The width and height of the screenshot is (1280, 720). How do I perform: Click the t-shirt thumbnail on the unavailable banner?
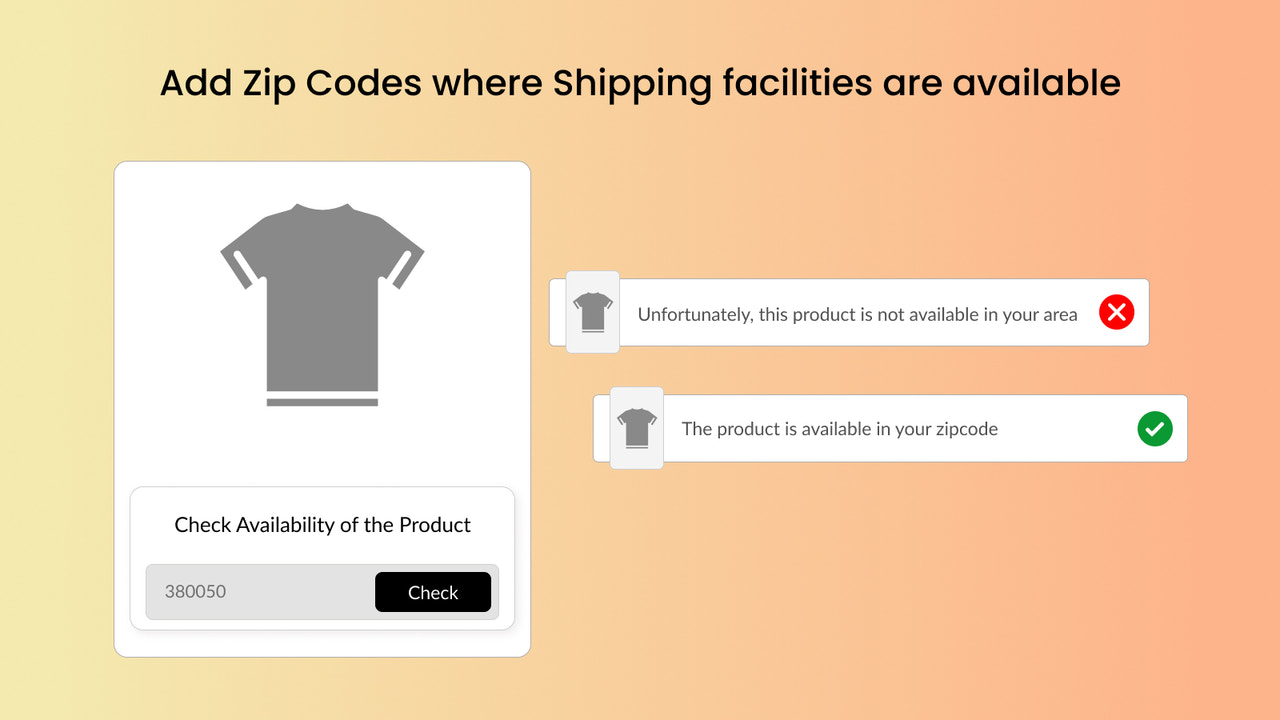tap(593, 312)
